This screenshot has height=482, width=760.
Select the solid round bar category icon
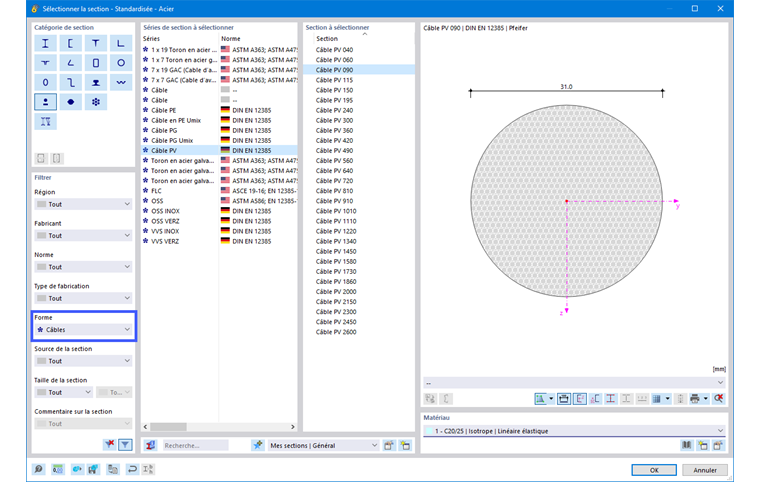tap(71, 102)
